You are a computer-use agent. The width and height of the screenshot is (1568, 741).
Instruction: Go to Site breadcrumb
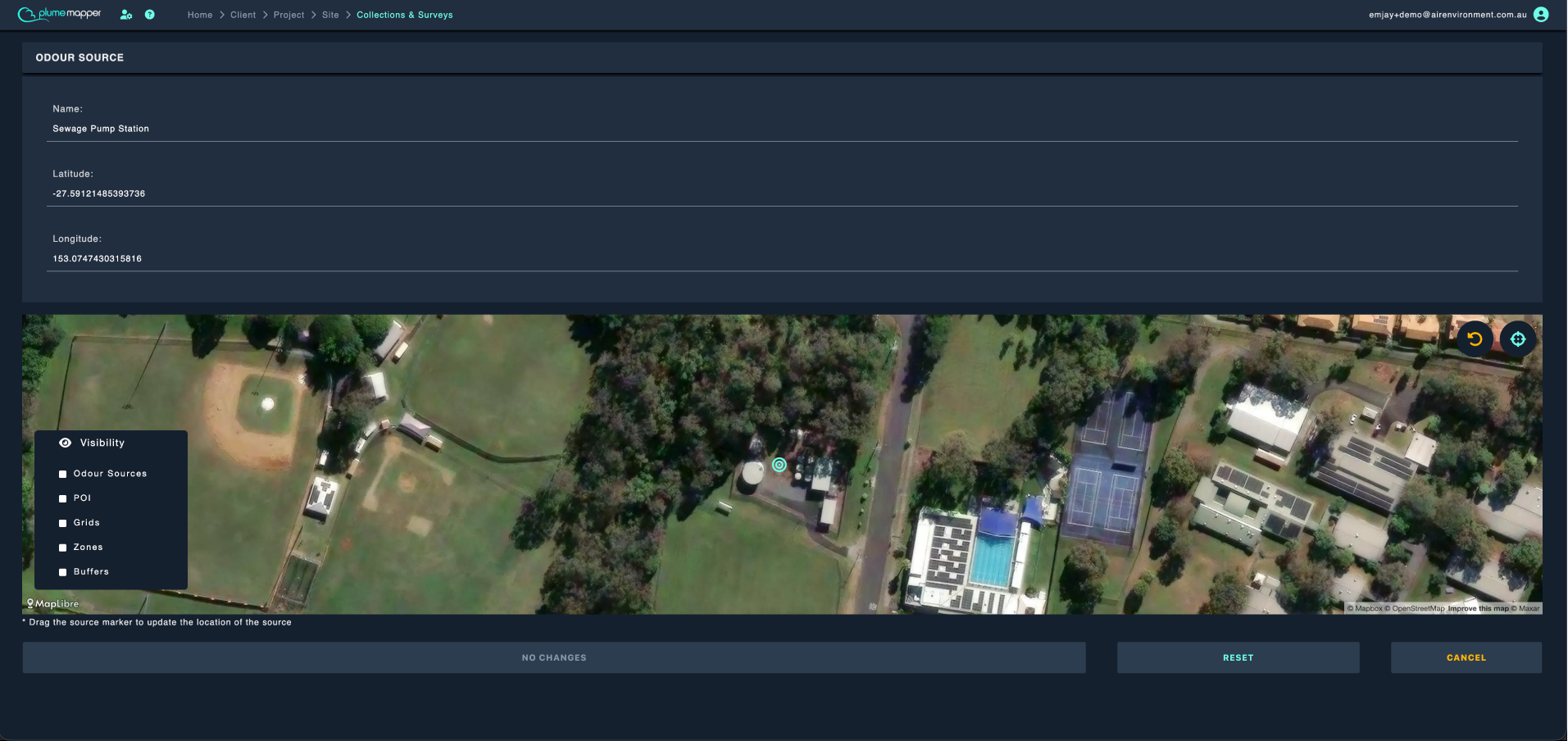coord(330,15)
